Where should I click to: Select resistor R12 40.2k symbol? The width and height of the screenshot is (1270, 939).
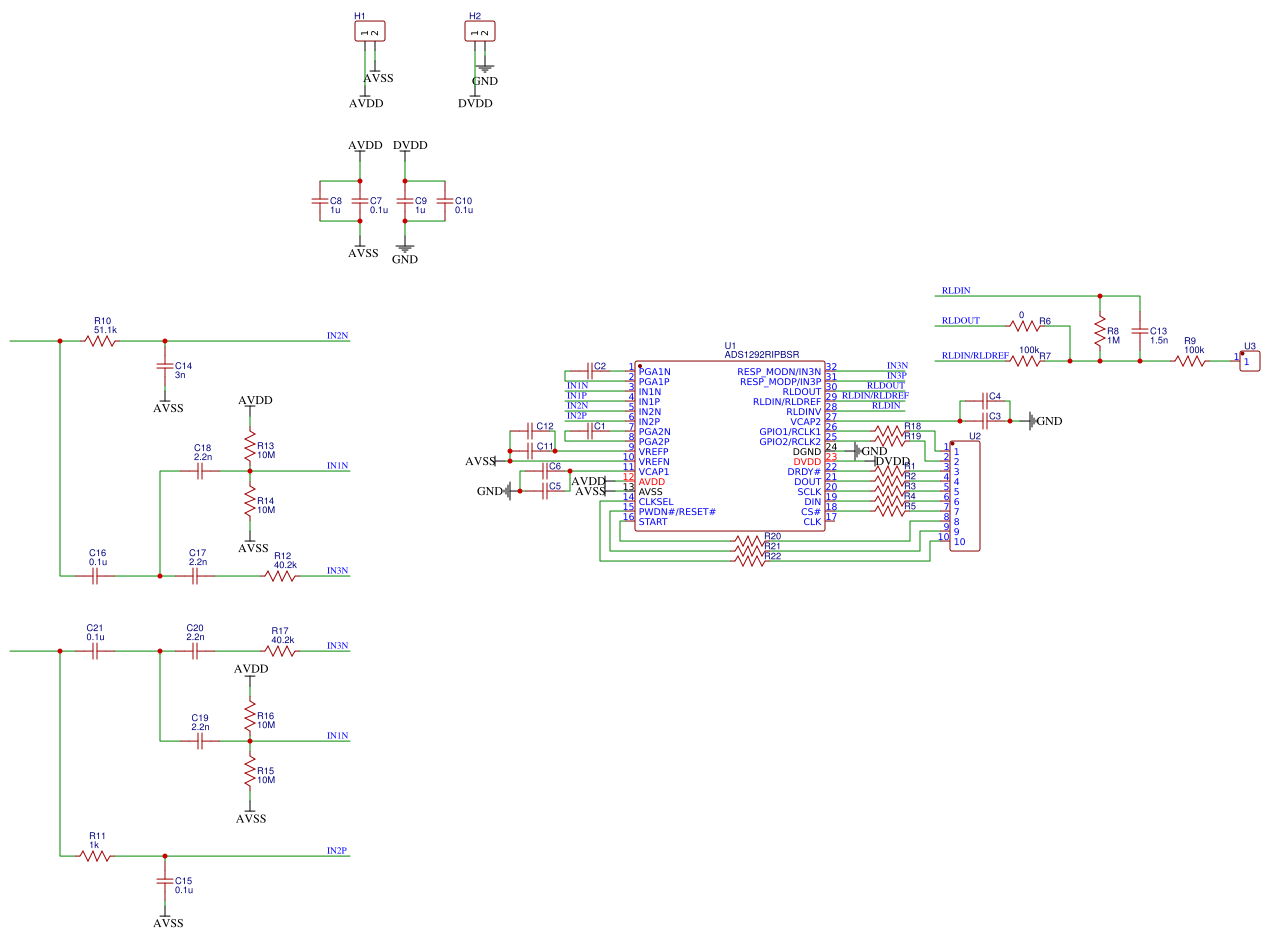281,576
